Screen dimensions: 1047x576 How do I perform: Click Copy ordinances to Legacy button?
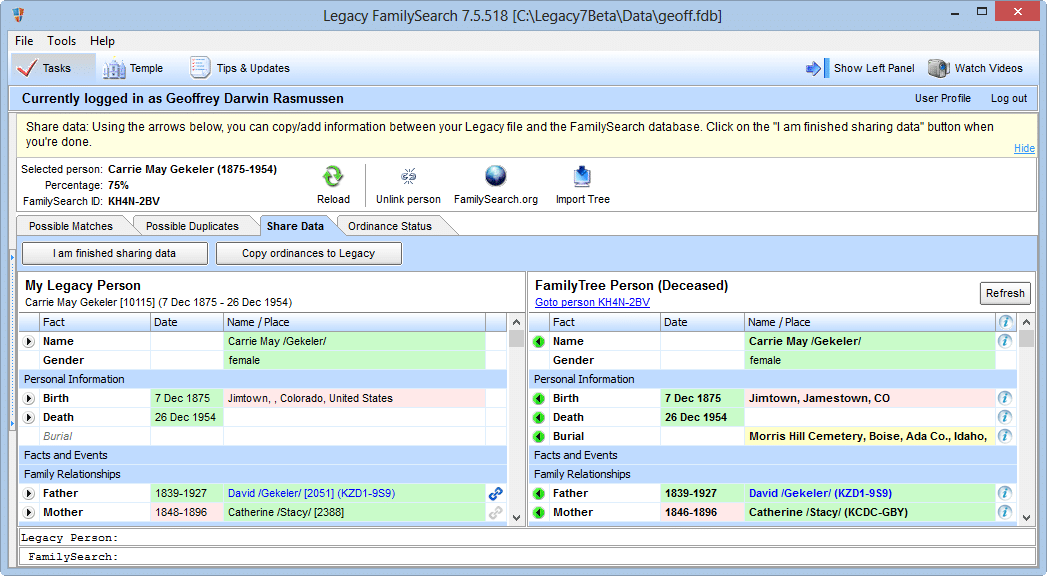pos(308,254)
